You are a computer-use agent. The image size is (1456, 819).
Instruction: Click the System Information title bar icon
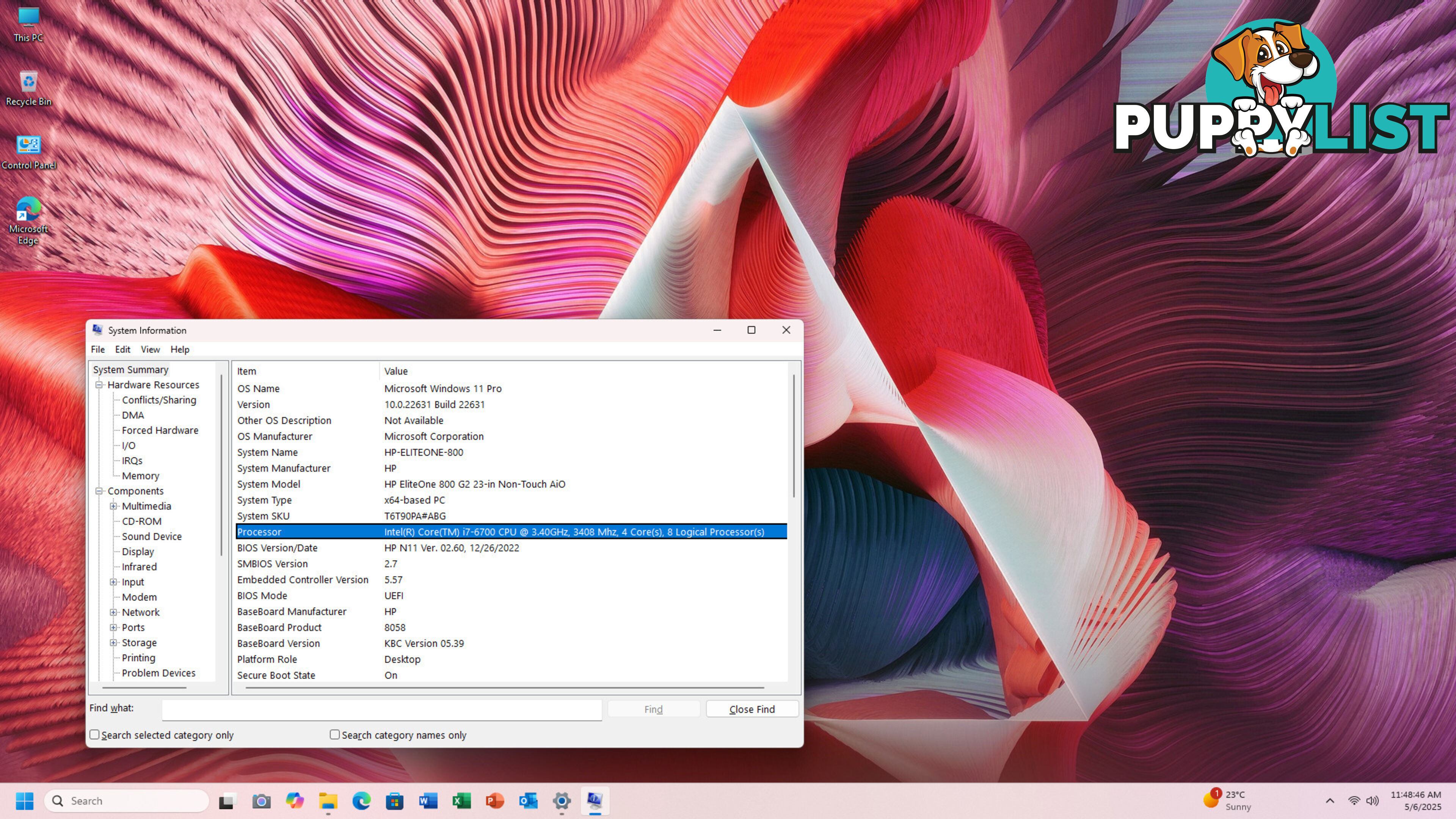click(x=98, y=330)
